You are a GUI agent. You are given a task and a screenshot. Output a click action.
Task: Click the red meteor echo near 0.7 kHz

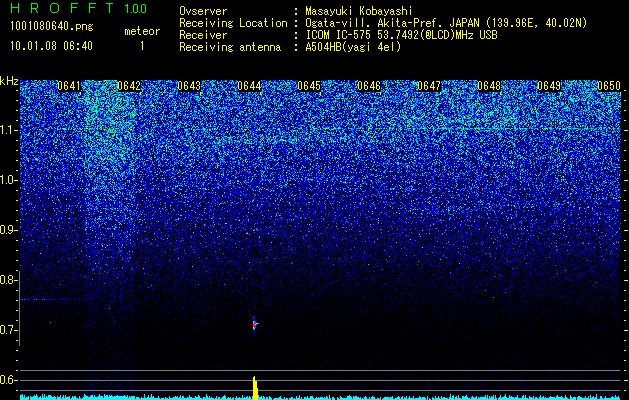tap(255, 324)
